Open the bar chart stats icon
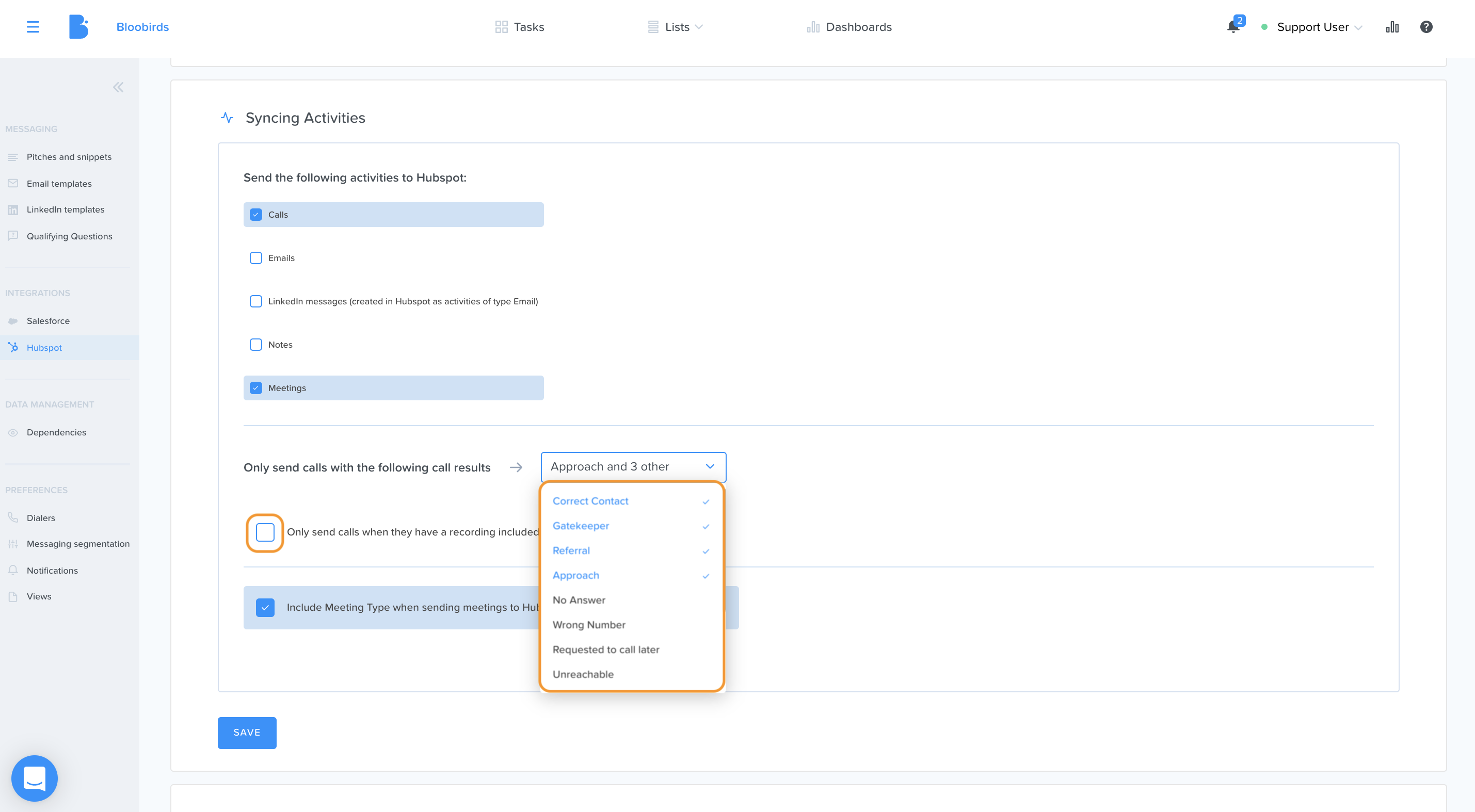This screenshot has height=812, width=1475. tap(1392, 27)
